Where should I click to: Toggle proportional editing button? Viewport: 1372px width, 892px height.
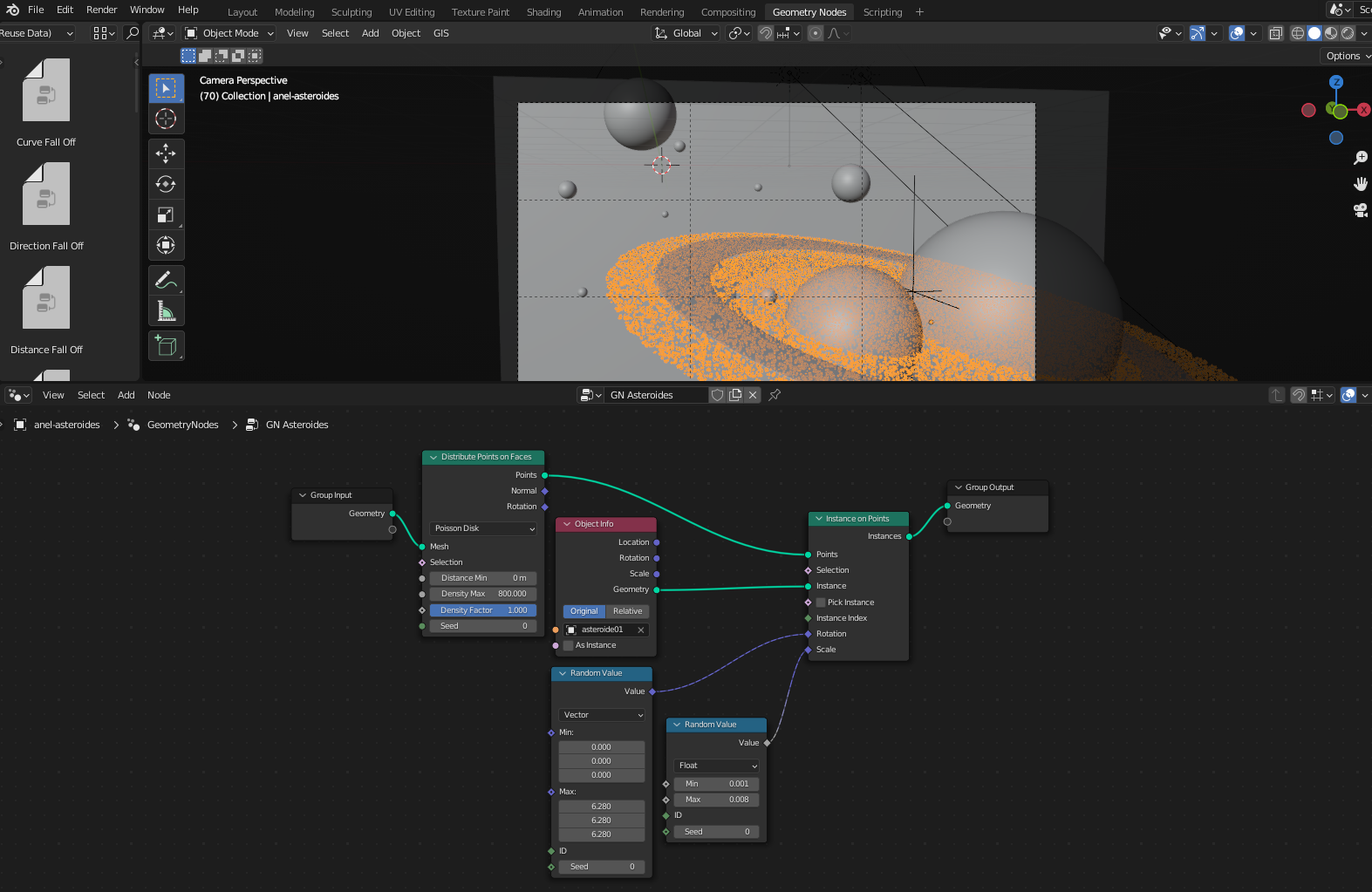[x=816, y=33]
